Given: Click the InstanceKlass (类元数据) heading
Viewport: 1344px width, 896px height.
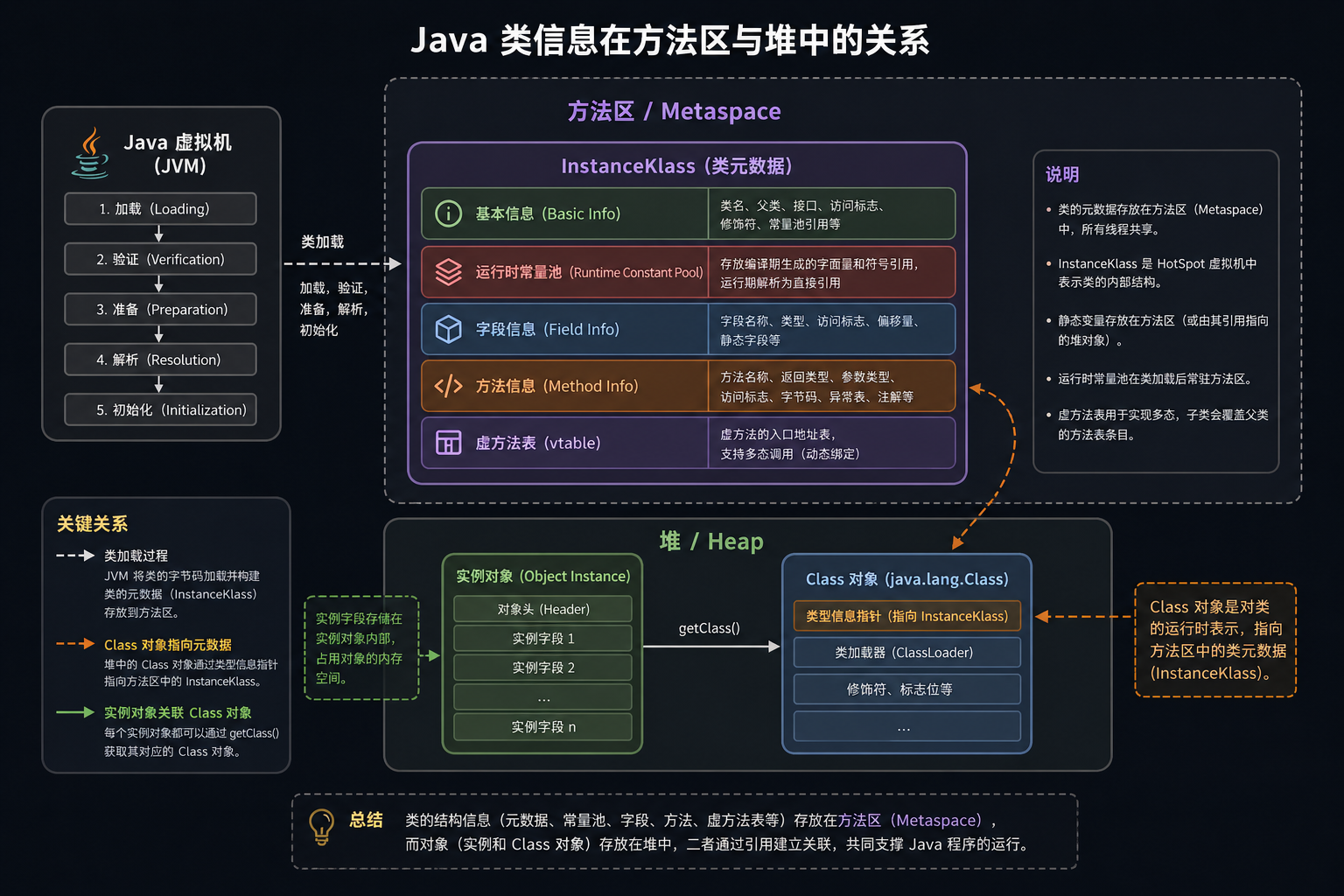Looking at the screenshot, I should (676, 166).
